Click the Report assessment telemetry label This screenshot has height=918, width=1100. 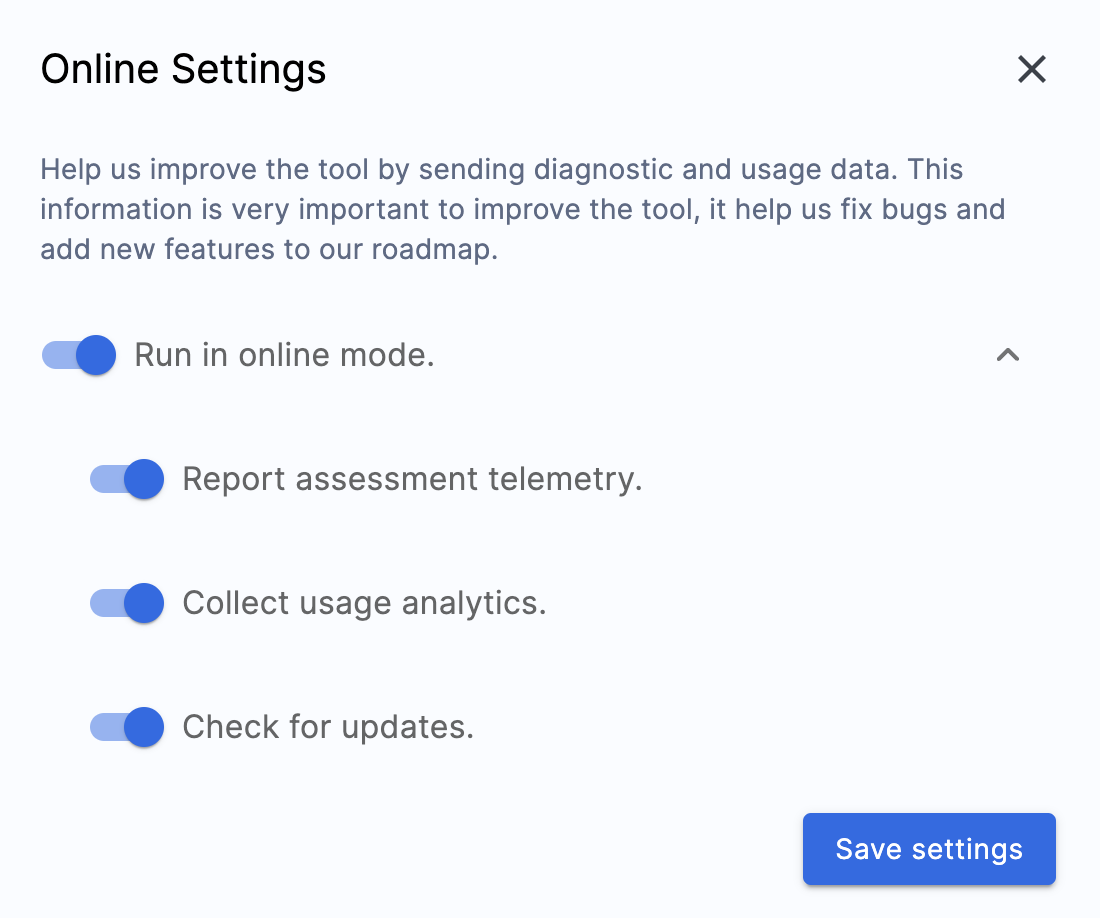(x=411, y=479)
